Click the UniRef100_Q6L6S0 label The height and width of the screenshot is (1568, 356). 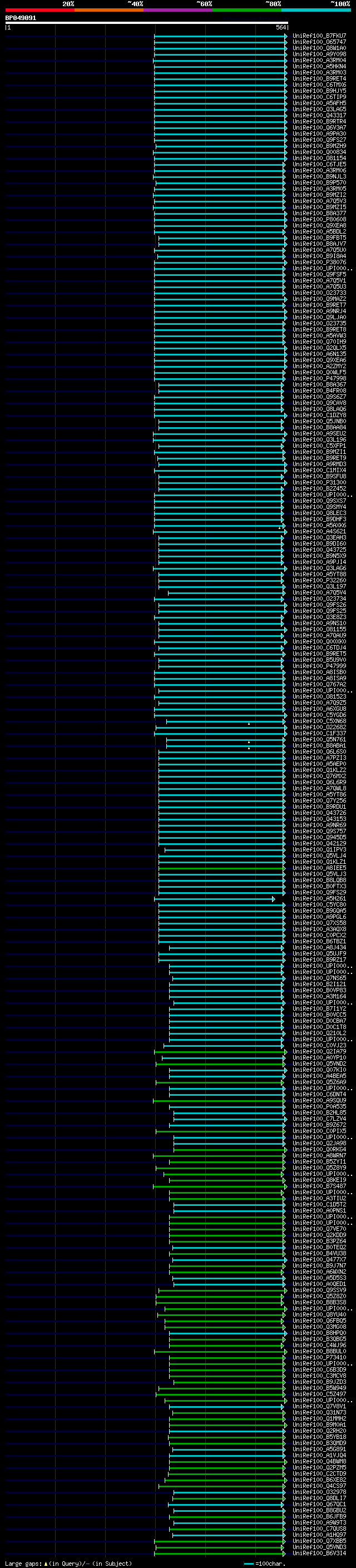[x=319, y=752]
